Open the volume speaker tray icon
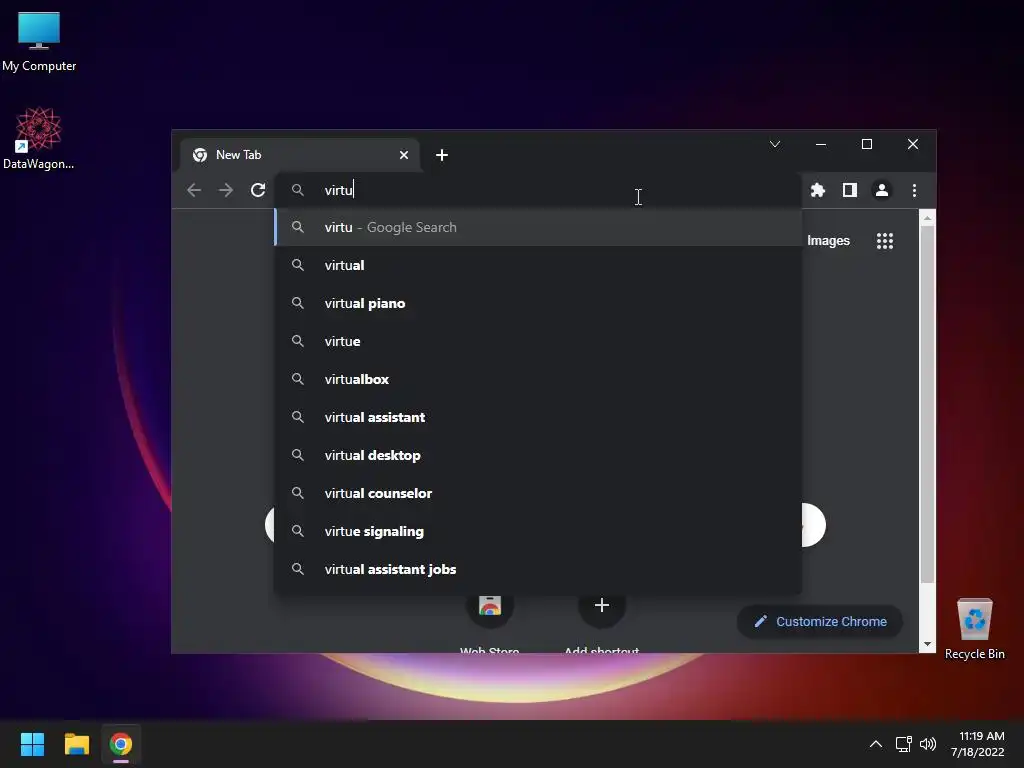Image resolution: width=1024 pixels, height=768 pixels. (927, 744)
